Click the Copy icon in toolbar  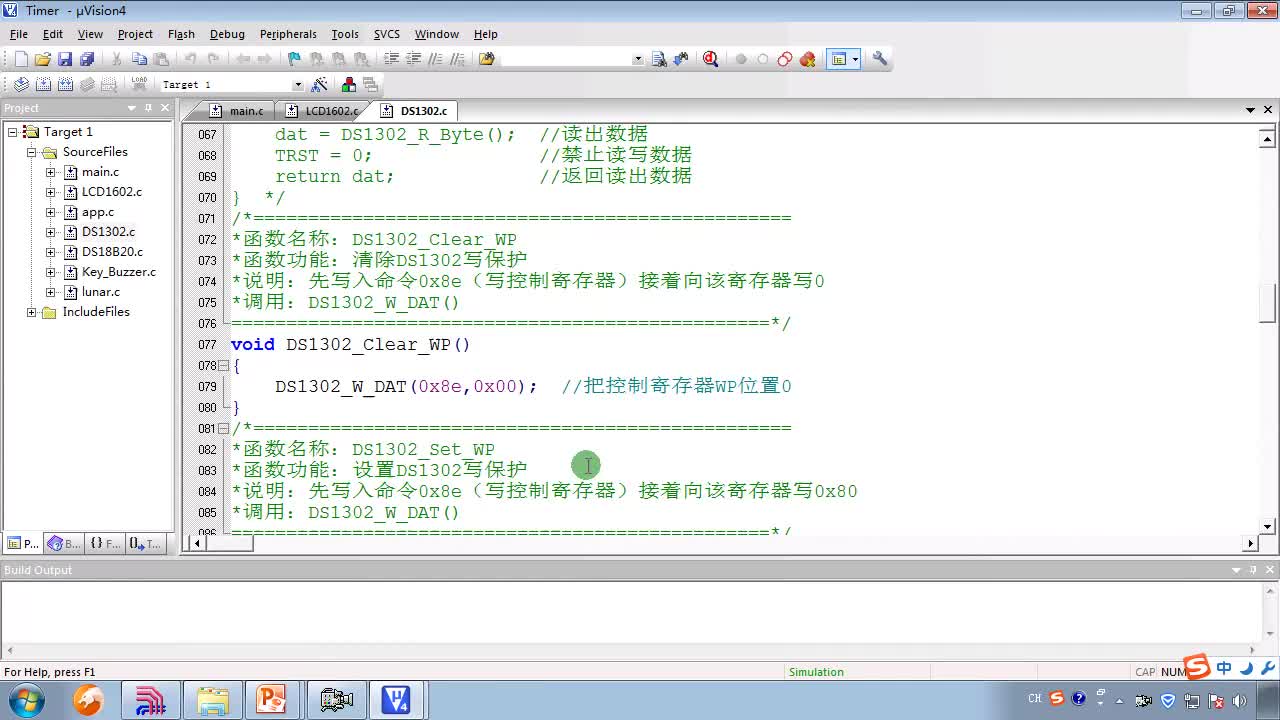click(139, 59)
